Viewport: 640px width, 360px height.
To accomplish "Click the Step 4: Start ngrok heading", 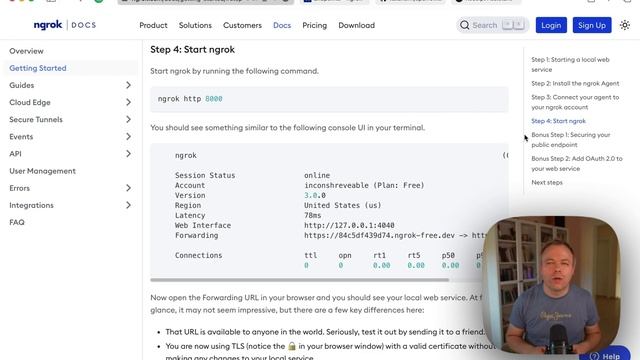I will 192,50.
